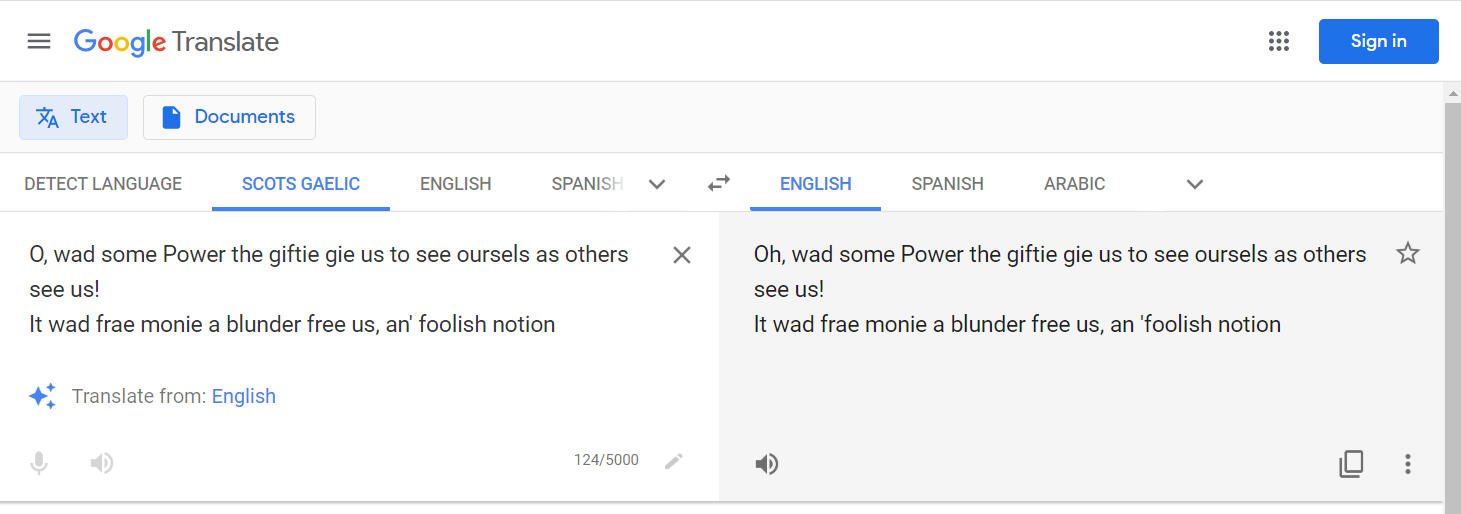The height and width of the screenshot is (514, 1461).
Task: Swap source and target languages
Action: click(718, 183)
